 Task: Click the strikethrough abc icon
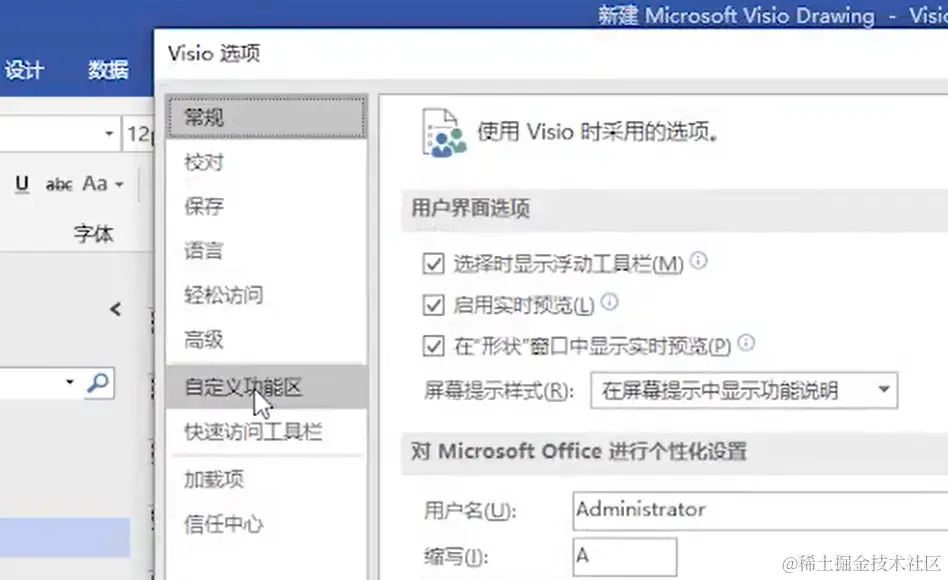tap(60, 184)
